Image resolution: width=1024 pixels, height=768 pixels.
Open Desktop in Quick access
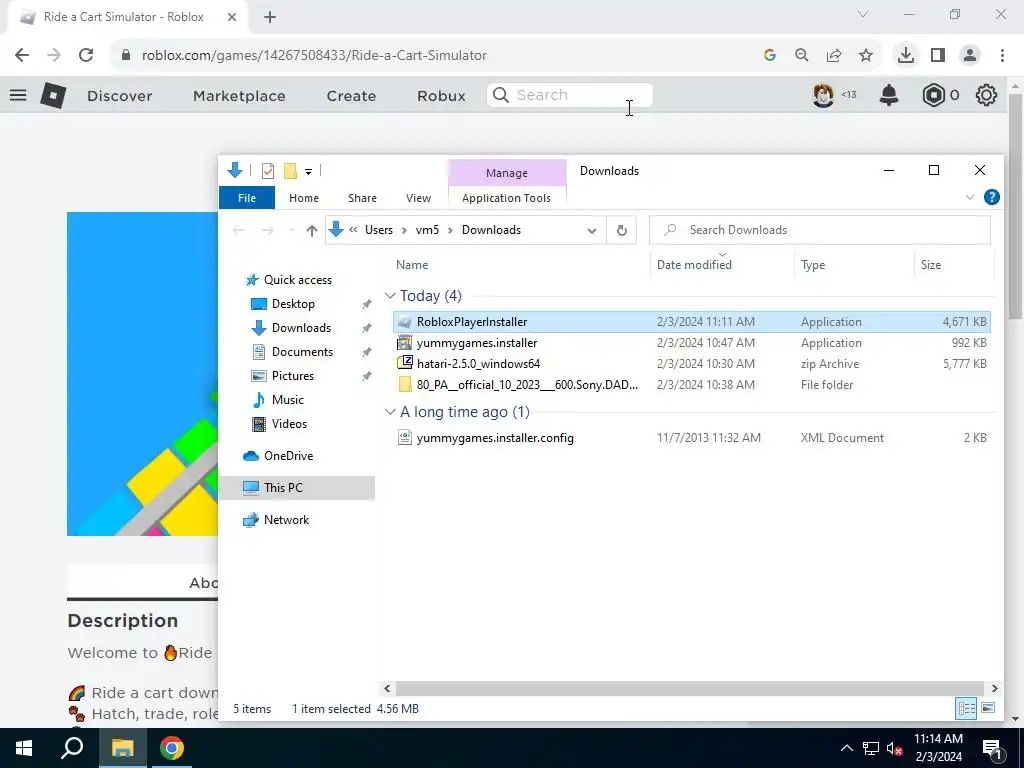pyautogui.click(x=293, y=304)
